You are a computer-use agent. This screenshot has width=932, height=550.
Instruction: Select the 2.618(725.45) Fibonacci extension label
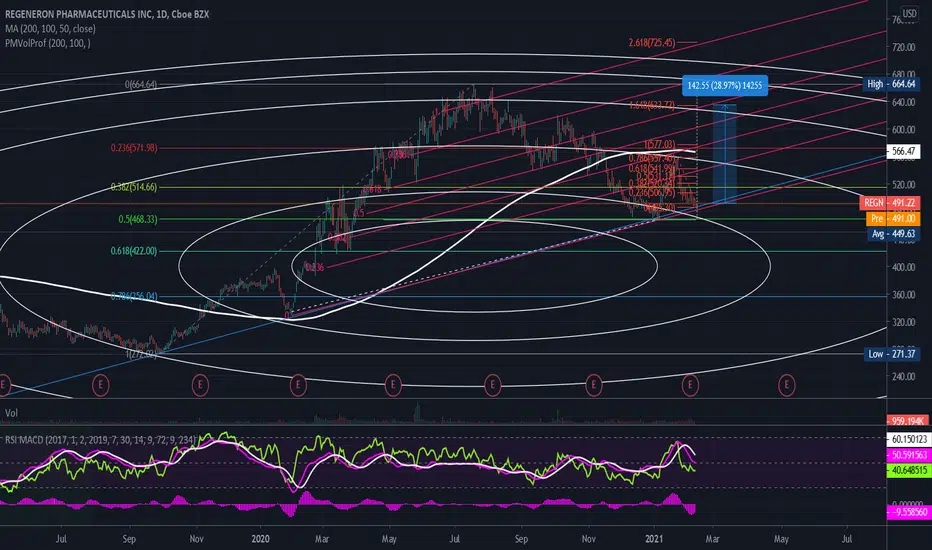click(651, 43)
